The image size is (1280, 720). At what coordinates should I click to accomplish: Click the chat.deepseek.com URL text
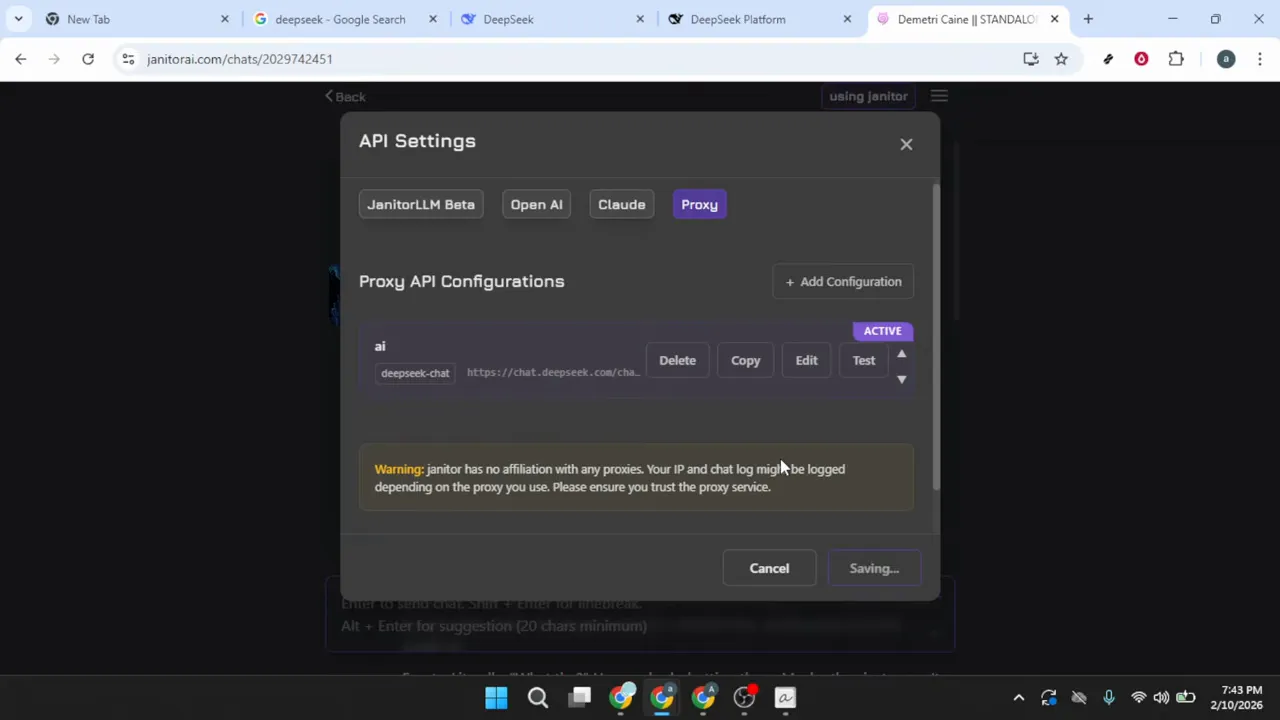click(553, 372)
